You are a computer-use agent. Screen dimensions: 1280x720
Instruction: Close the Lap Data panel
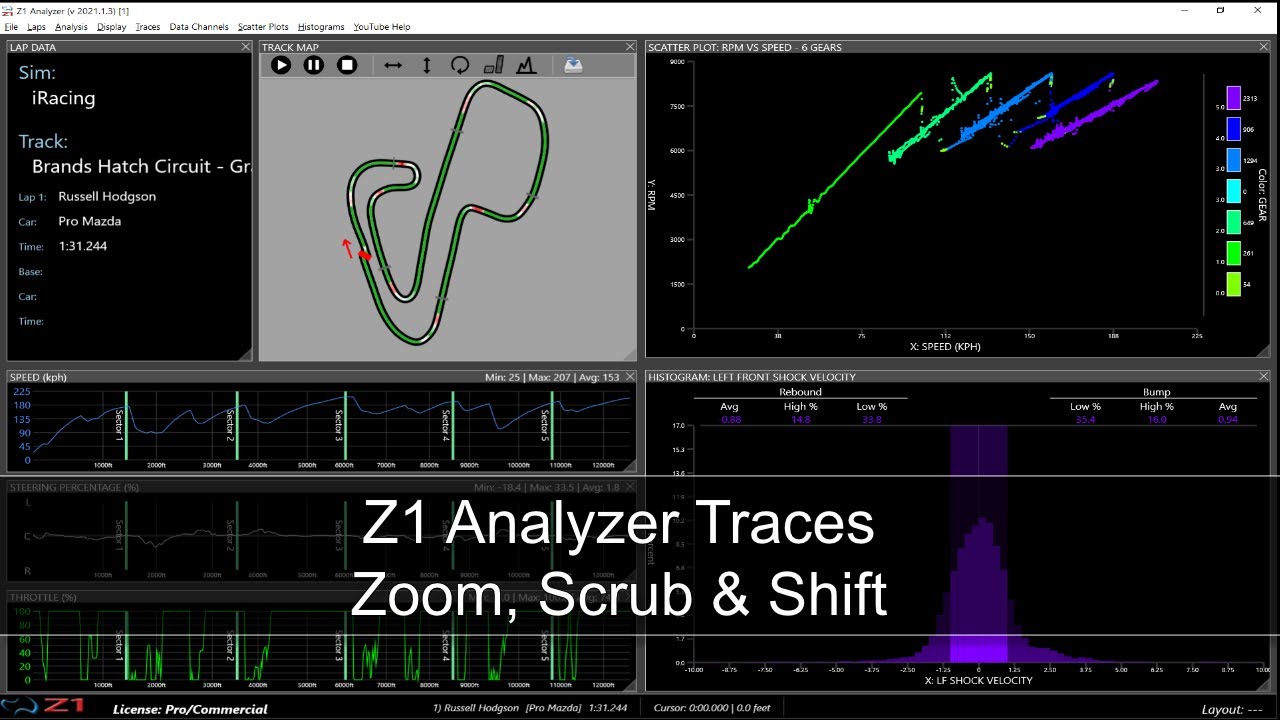245,47
